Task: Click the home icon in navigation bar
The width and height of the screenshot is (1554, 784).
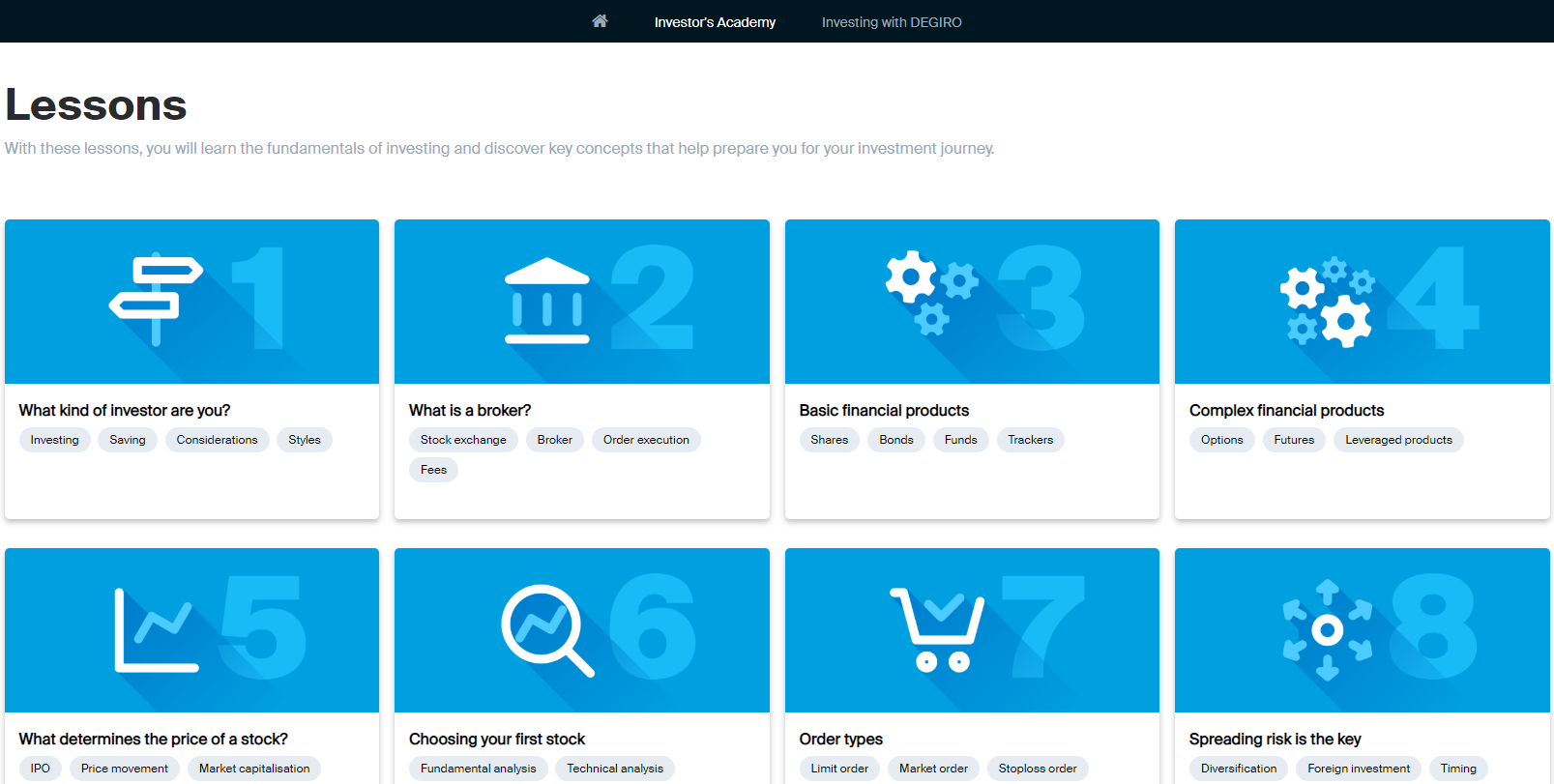Action: [600, 21]
